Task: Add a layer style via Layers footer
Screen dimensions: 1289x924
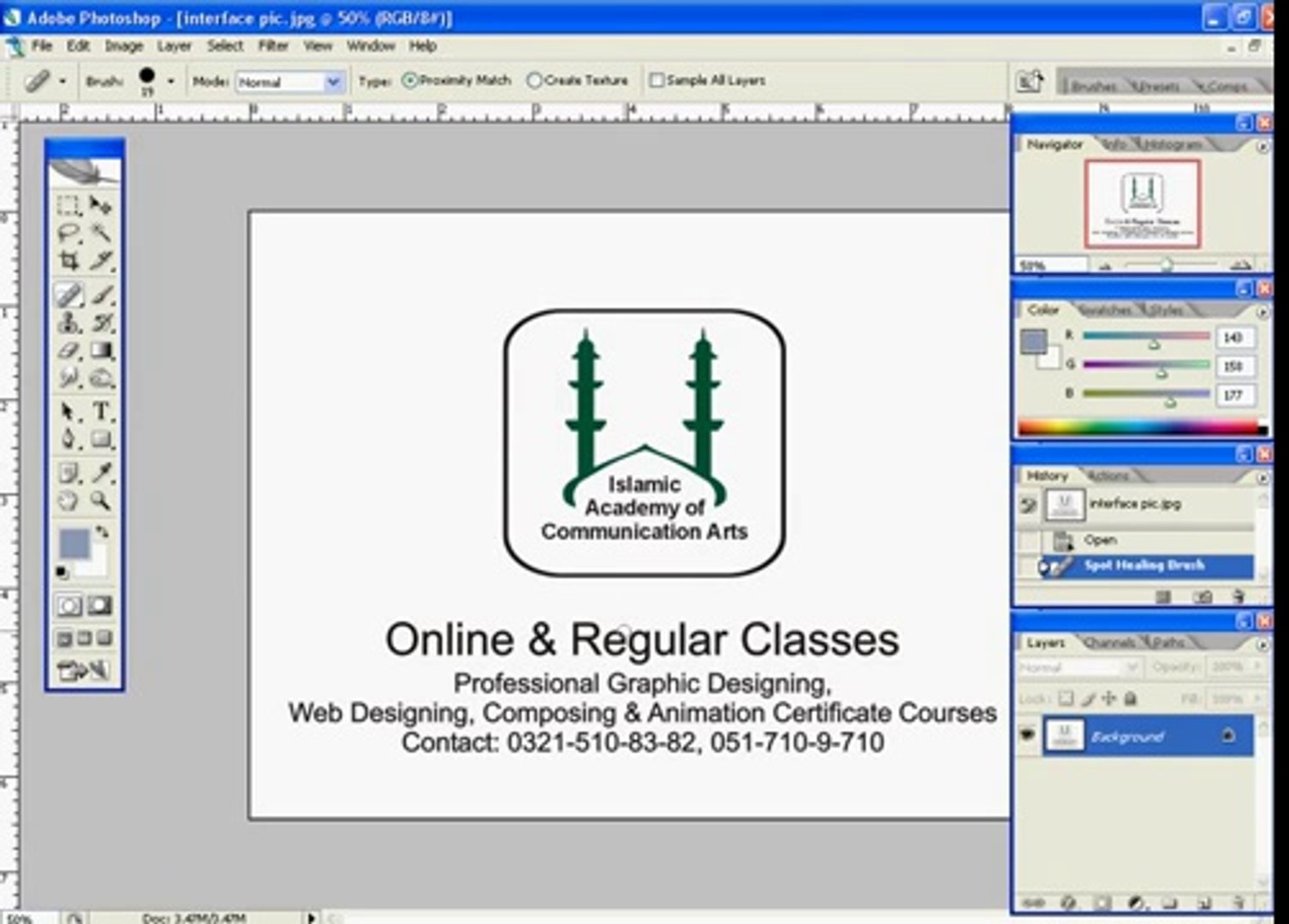Action: [1068, 902]
